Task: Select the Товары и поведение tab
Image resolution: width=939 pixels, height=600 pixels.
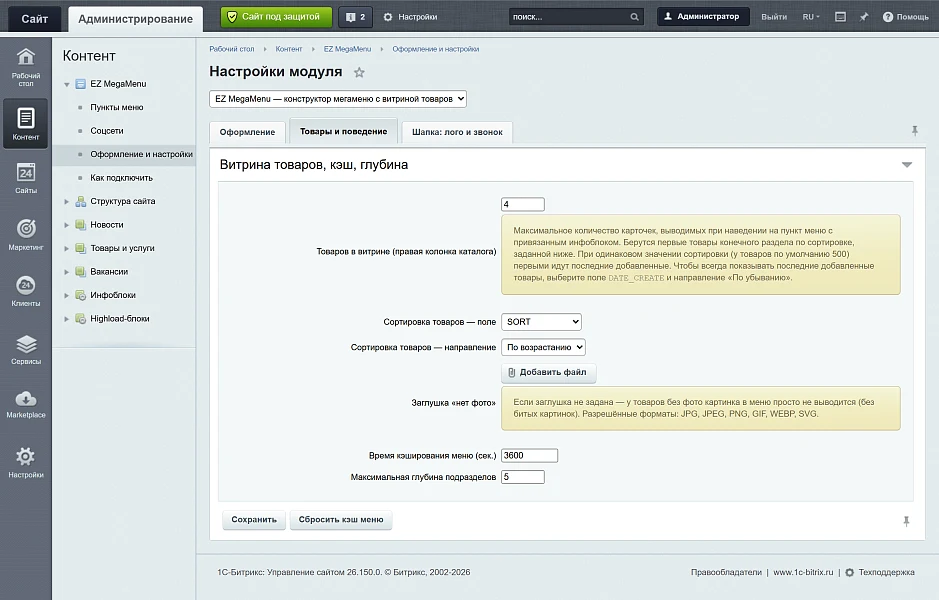Action: [344, 131]
